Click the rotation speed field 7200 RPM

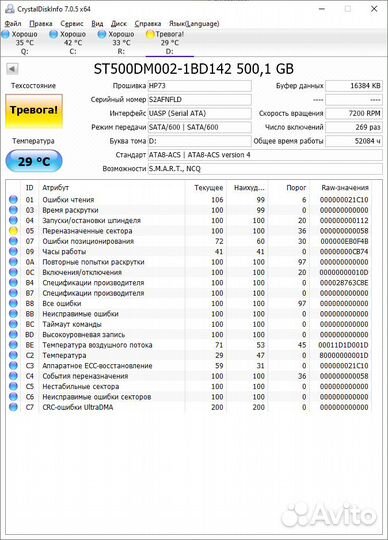click(354, 113)
